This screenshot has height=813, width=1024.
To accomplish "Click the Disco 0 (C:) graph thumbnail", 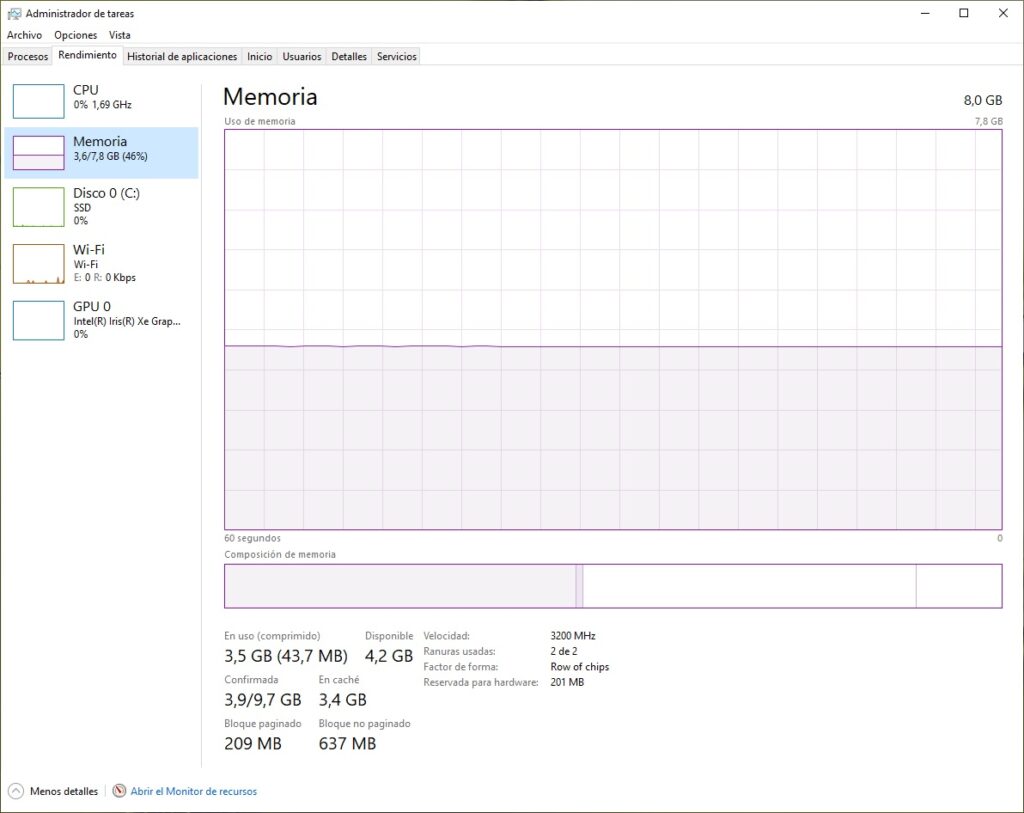I will click(x=38, y=206).
